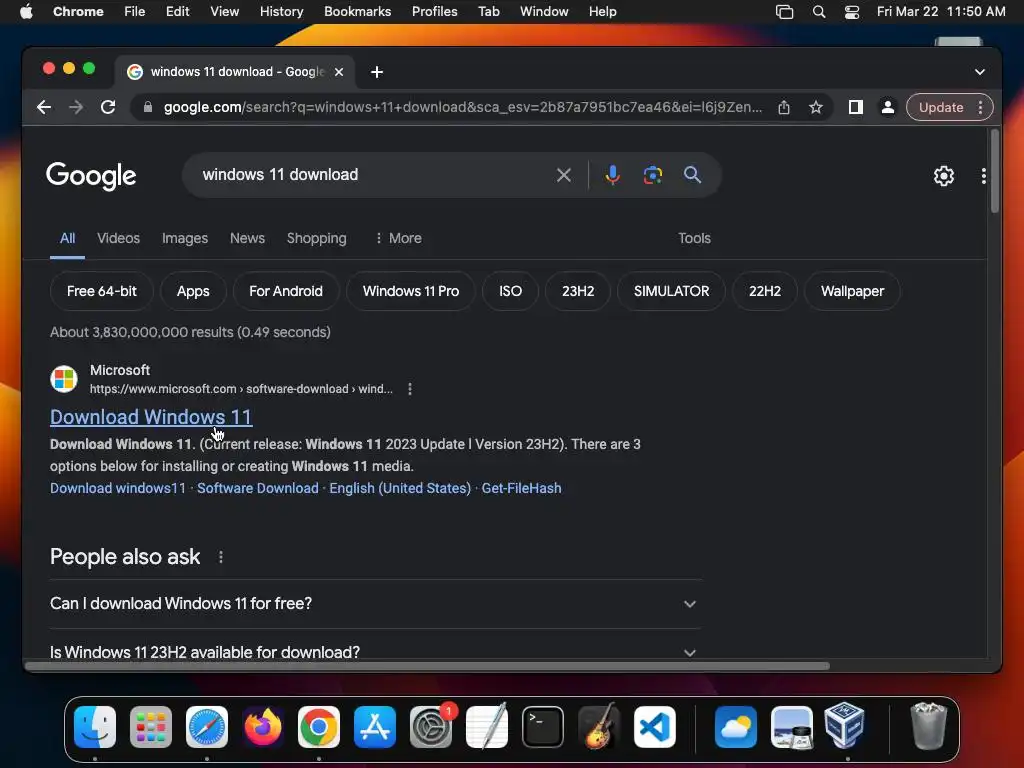Open the Profiles menu in the menu bar

(434, 12)
